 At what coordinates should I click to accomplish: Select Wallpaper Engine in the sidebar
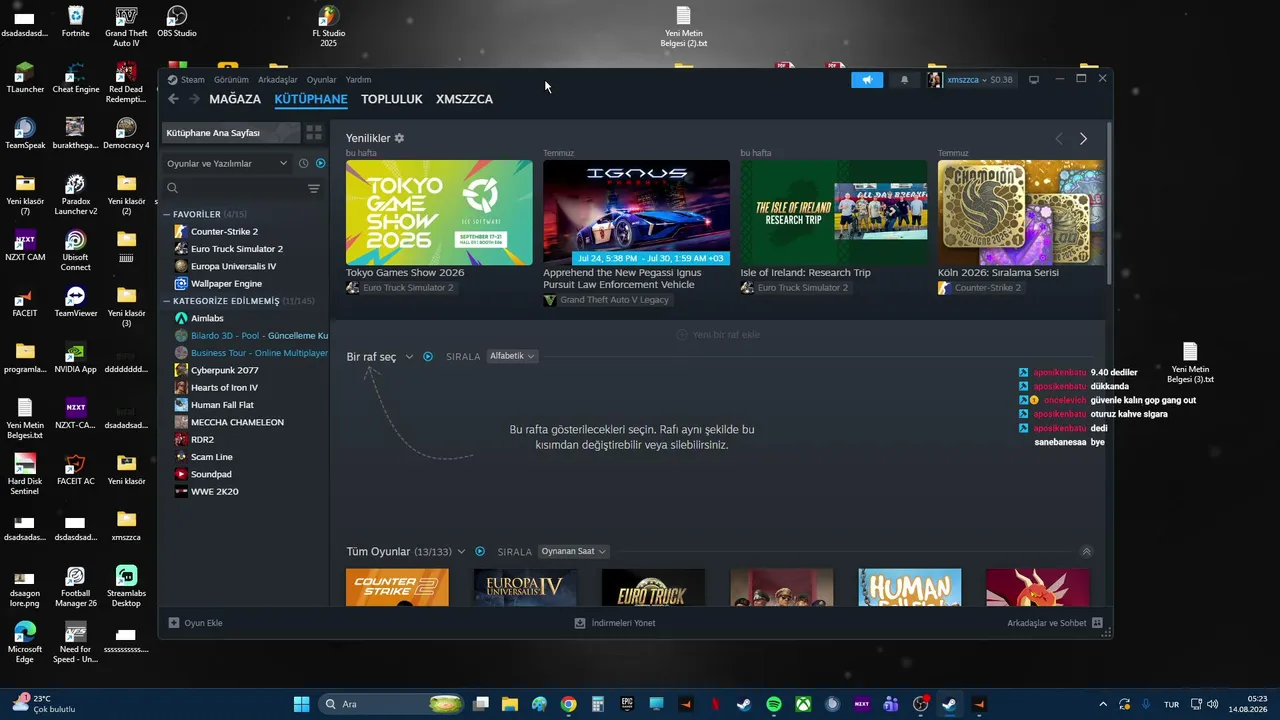[226, 284]
